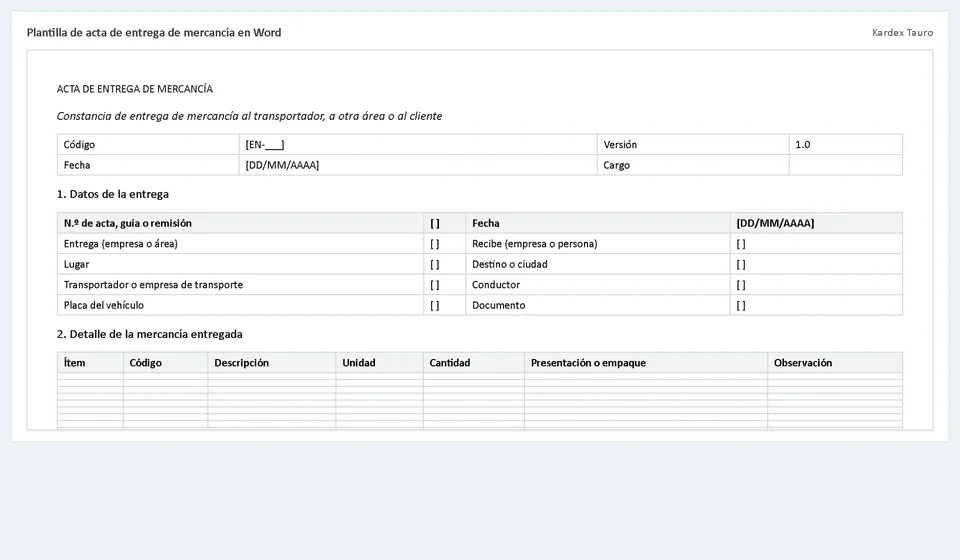Click the empty cell next to Cargo

coord(846,165)
